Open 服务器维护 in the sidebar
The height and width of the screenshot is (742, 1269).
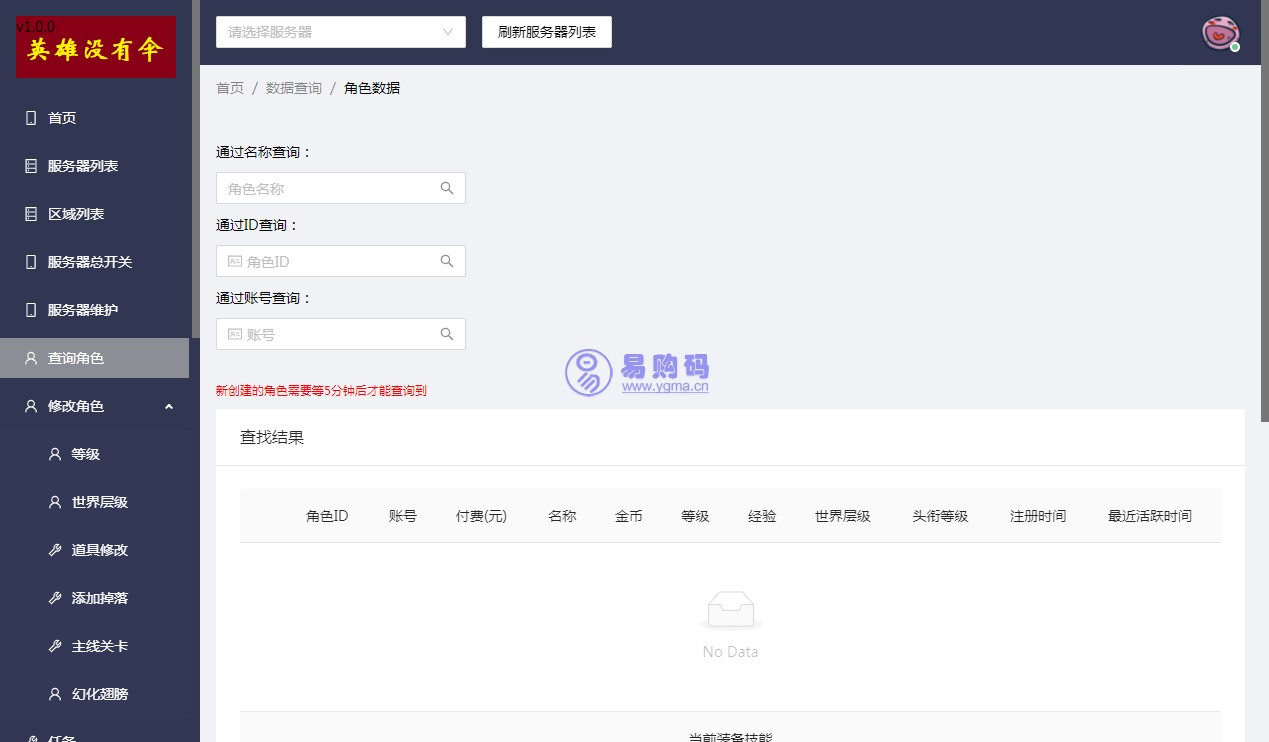click(x=82, y=310)
